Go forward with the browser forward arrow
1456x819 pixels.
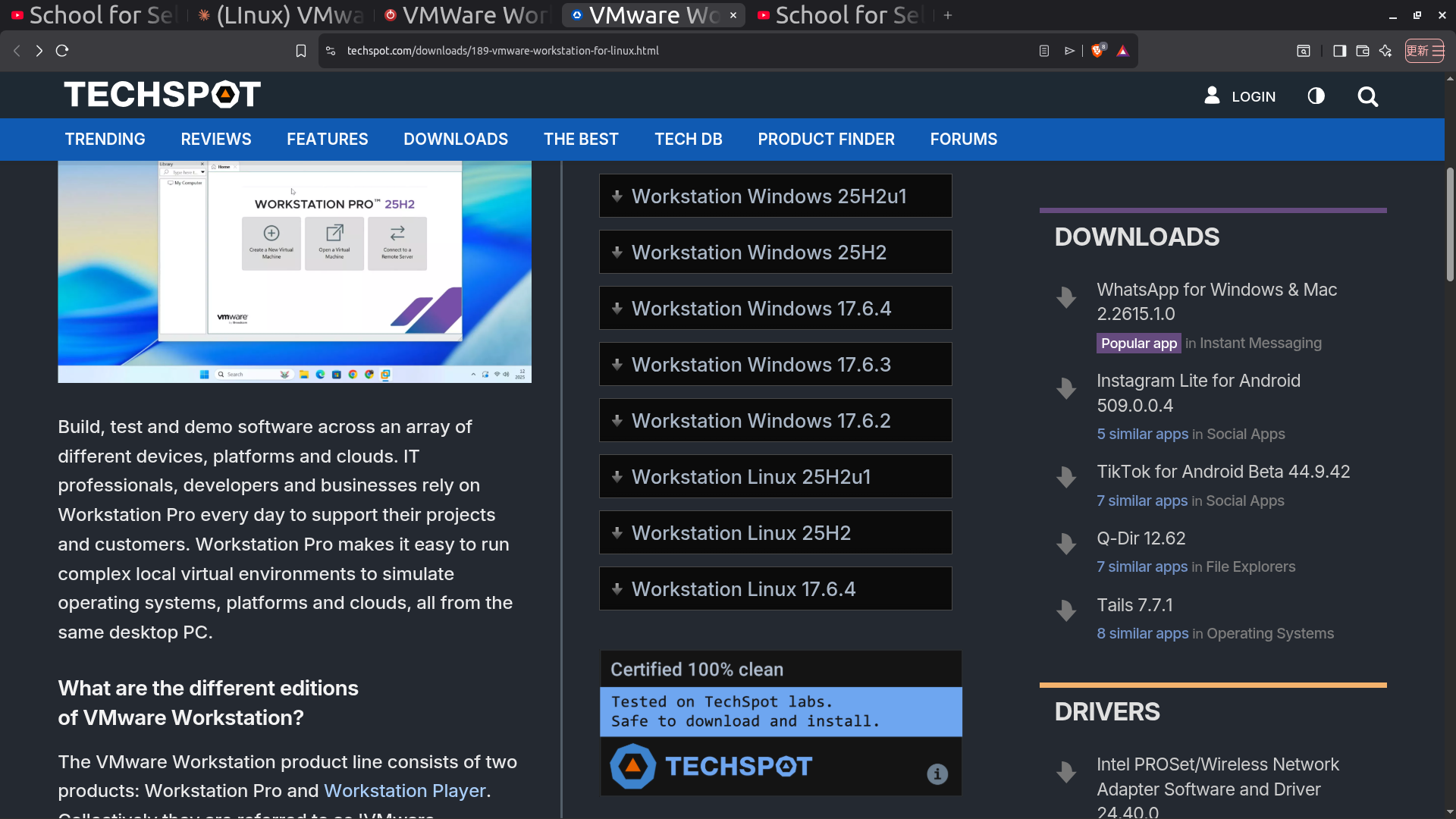(x=39, y=51)
